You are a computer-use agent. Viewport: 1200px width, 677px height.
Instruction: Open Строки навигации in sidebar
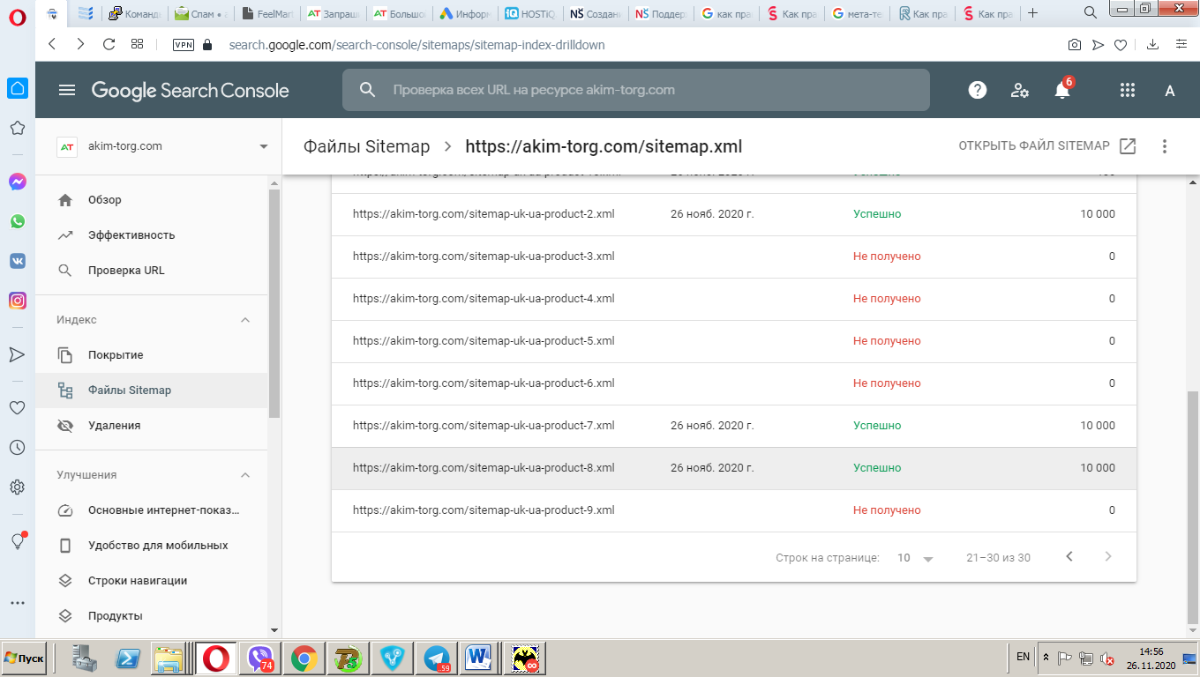[x=152, y=580]
